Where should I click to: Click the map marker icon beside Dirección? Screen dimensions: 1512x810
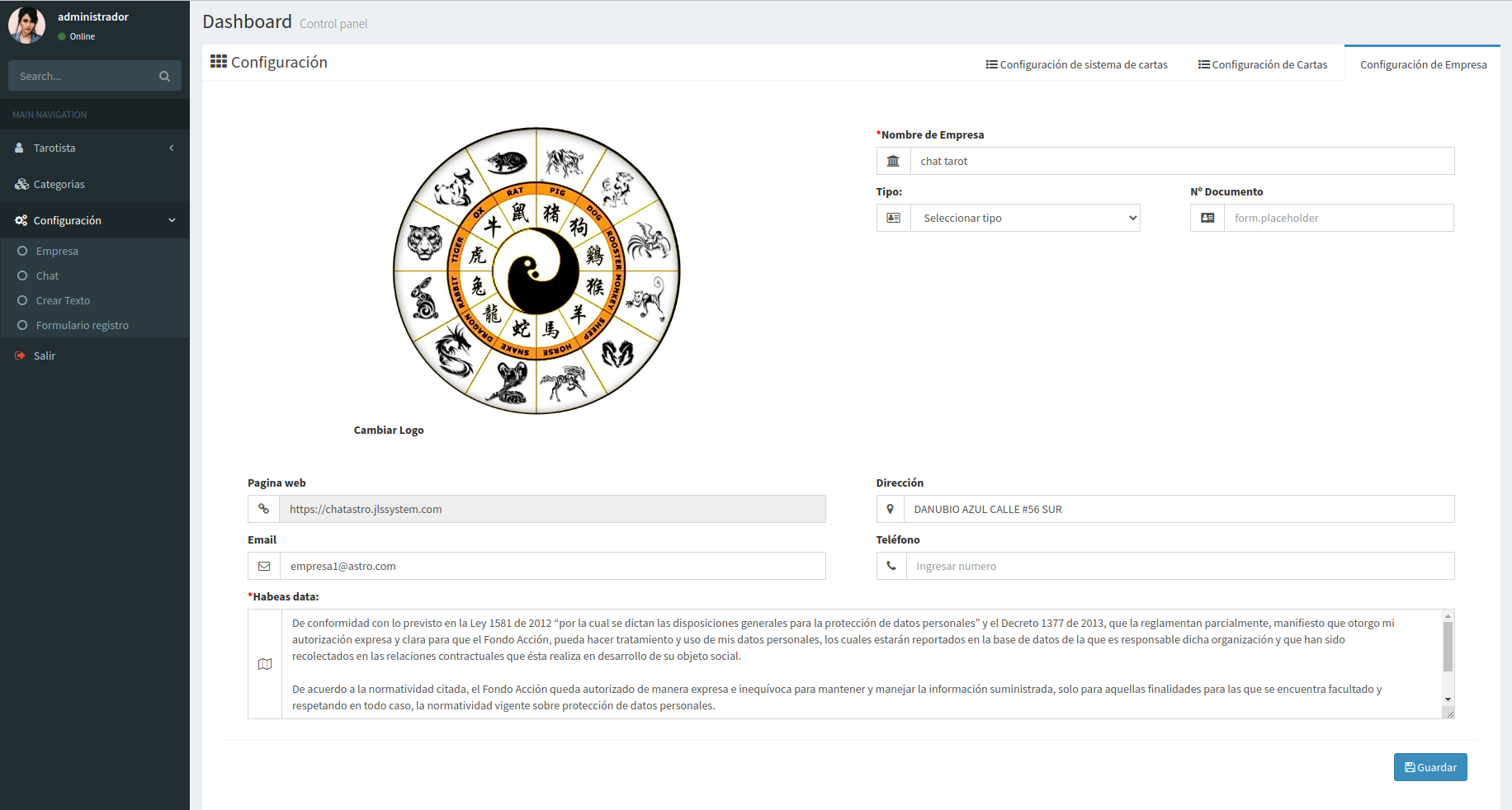890,509
